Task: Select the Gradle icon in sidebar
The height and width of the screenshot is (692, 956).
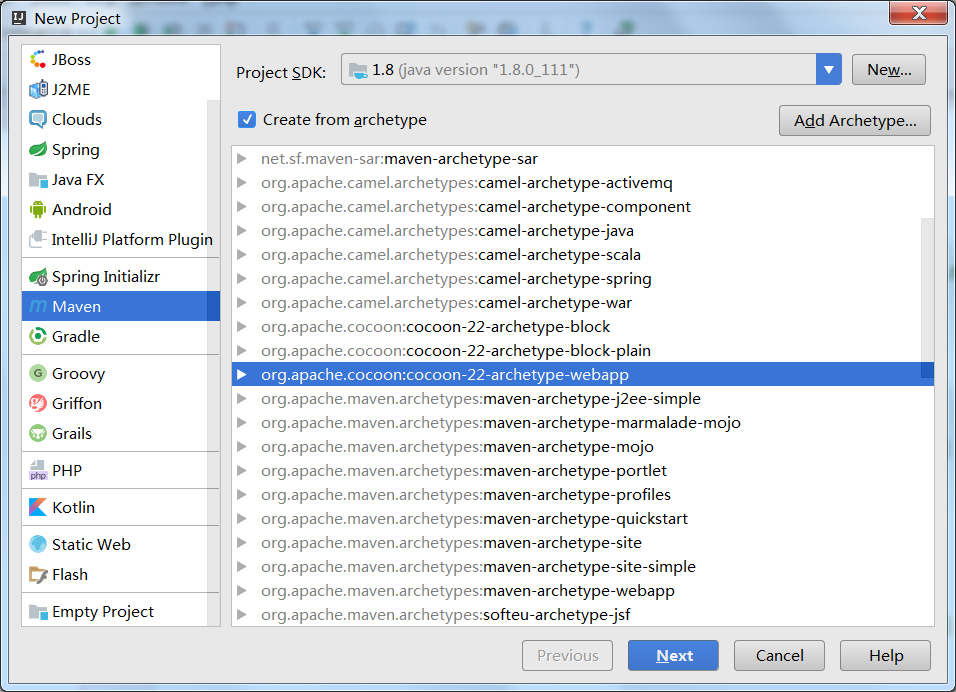Action: tap(38, 336)
